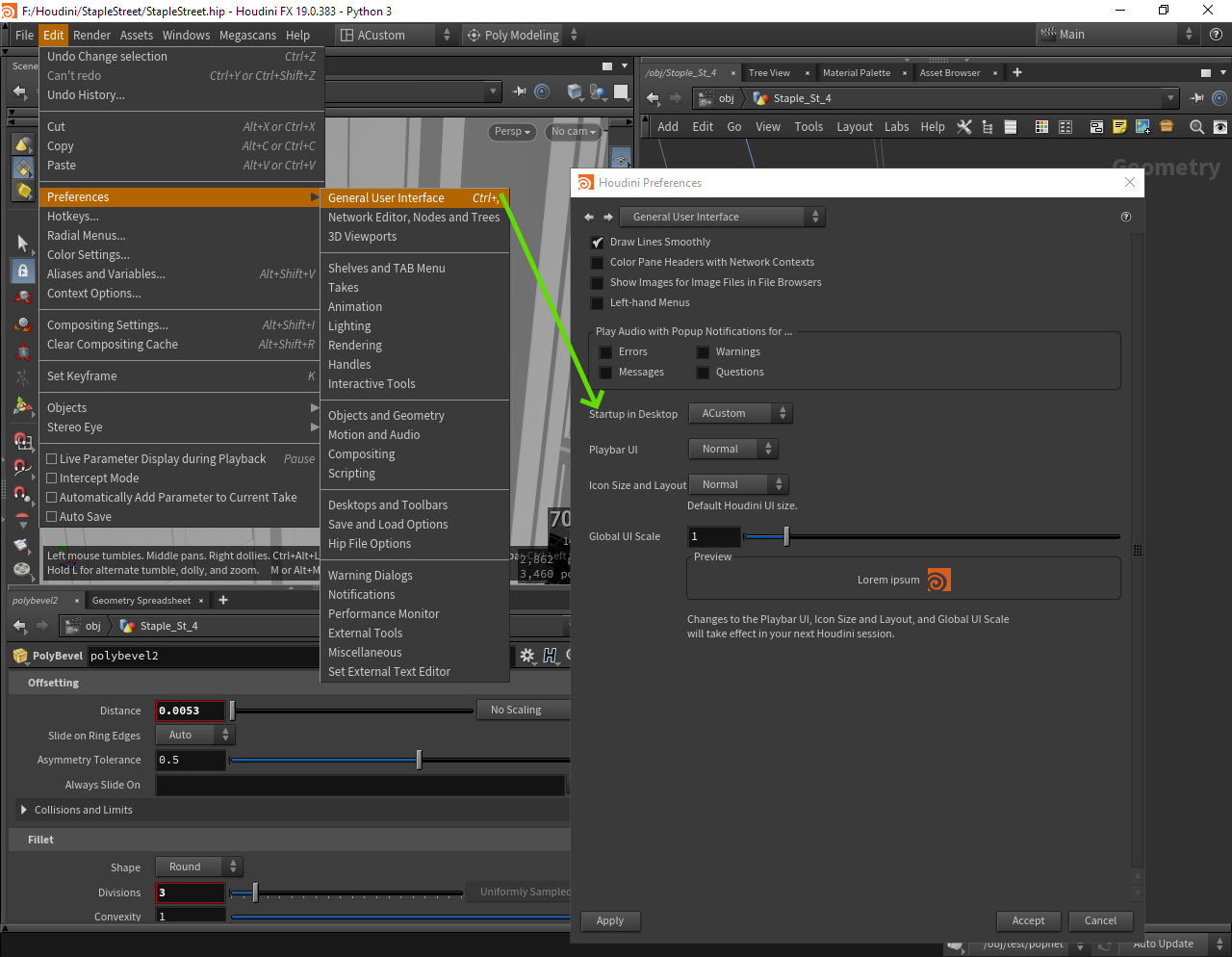This screenshot has height=957, width=1232.
Task: Open the Startup in Desktop dropdown
Action: [x=740, y=414]
